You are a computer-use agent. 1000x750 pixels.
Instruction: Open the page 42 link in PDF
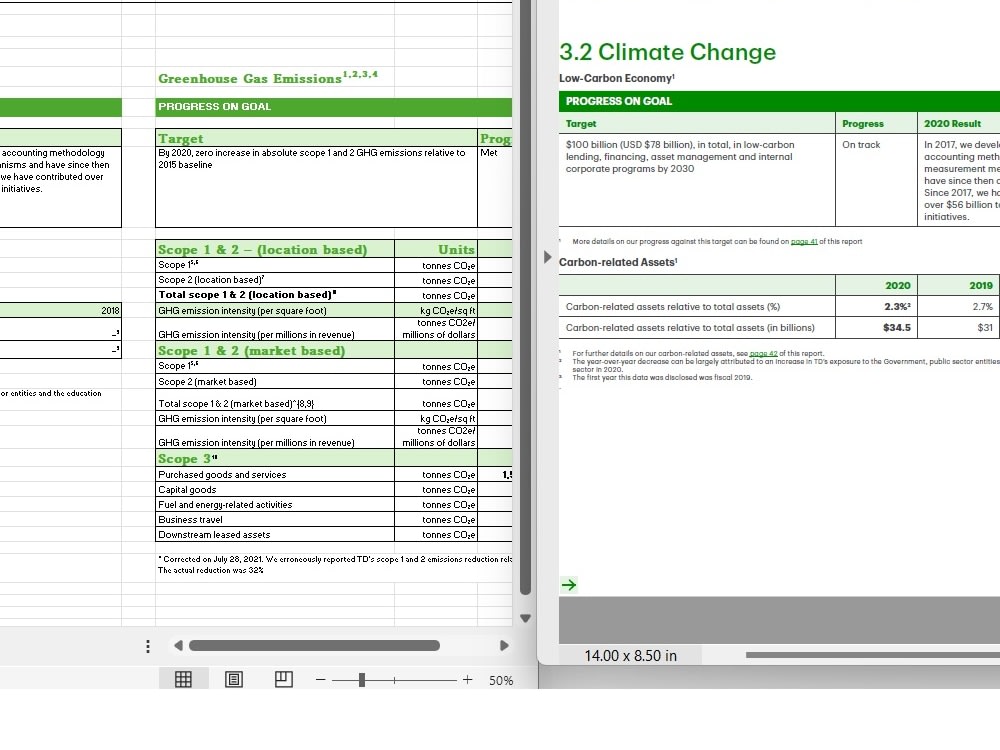coord(763,353)
